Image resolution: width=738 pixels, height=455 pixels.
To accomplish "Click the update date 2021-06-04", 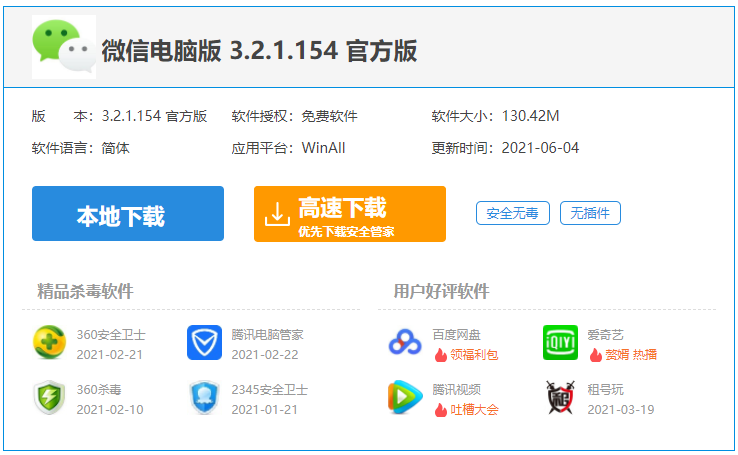I will click(x=540, y=148).
